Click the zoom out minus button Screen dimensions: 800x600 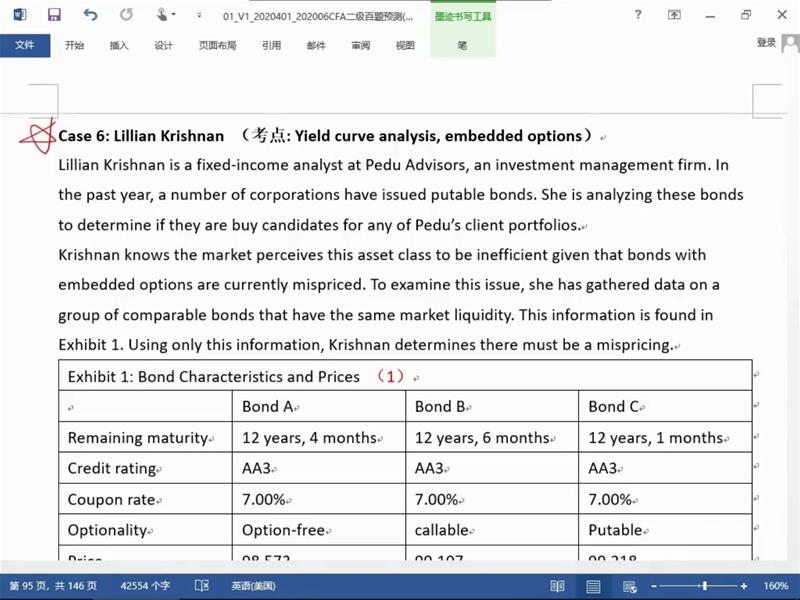tap(654, 586)
